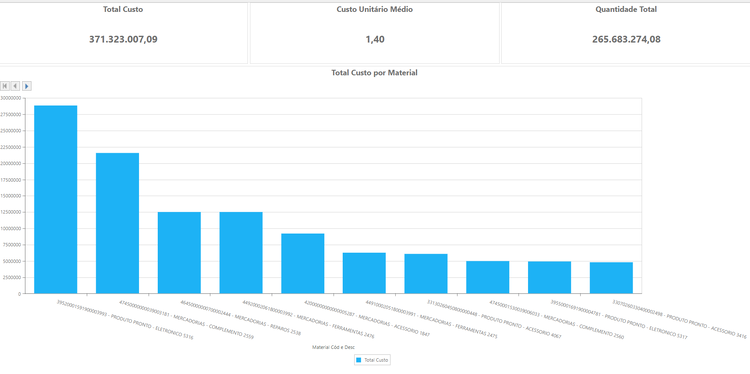Click the Quantidade Total card title
The image size is (750, 374).
pos(626,9)
